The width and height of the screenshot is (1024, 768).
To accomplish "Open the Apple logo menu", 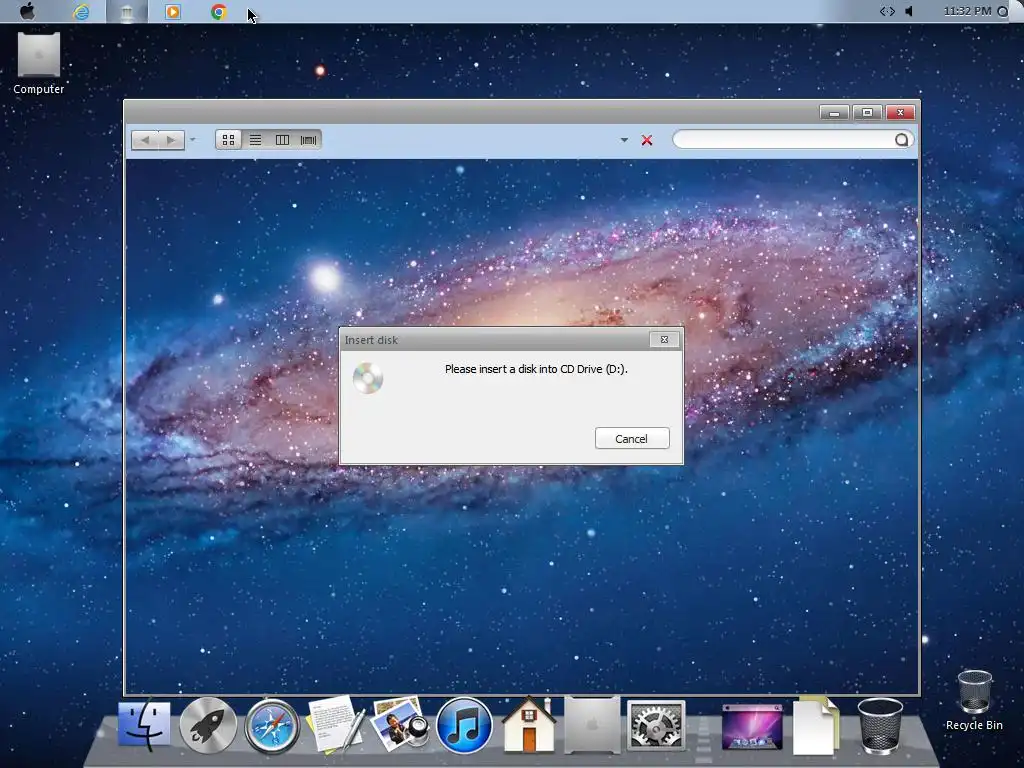I will click(x=27, y=11).
